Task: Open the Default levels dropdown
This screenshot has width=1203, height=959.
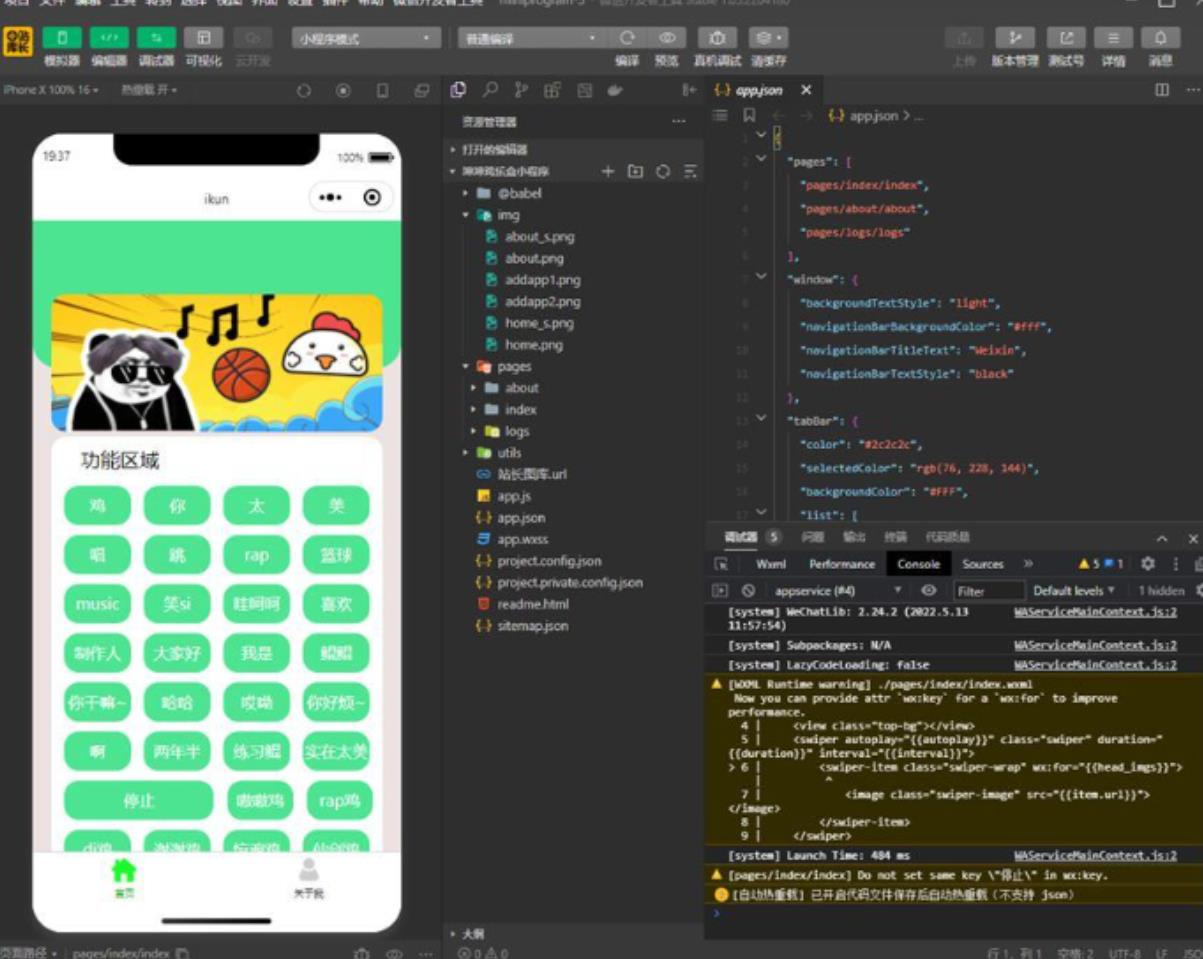Action: [x=1074, y=591]
